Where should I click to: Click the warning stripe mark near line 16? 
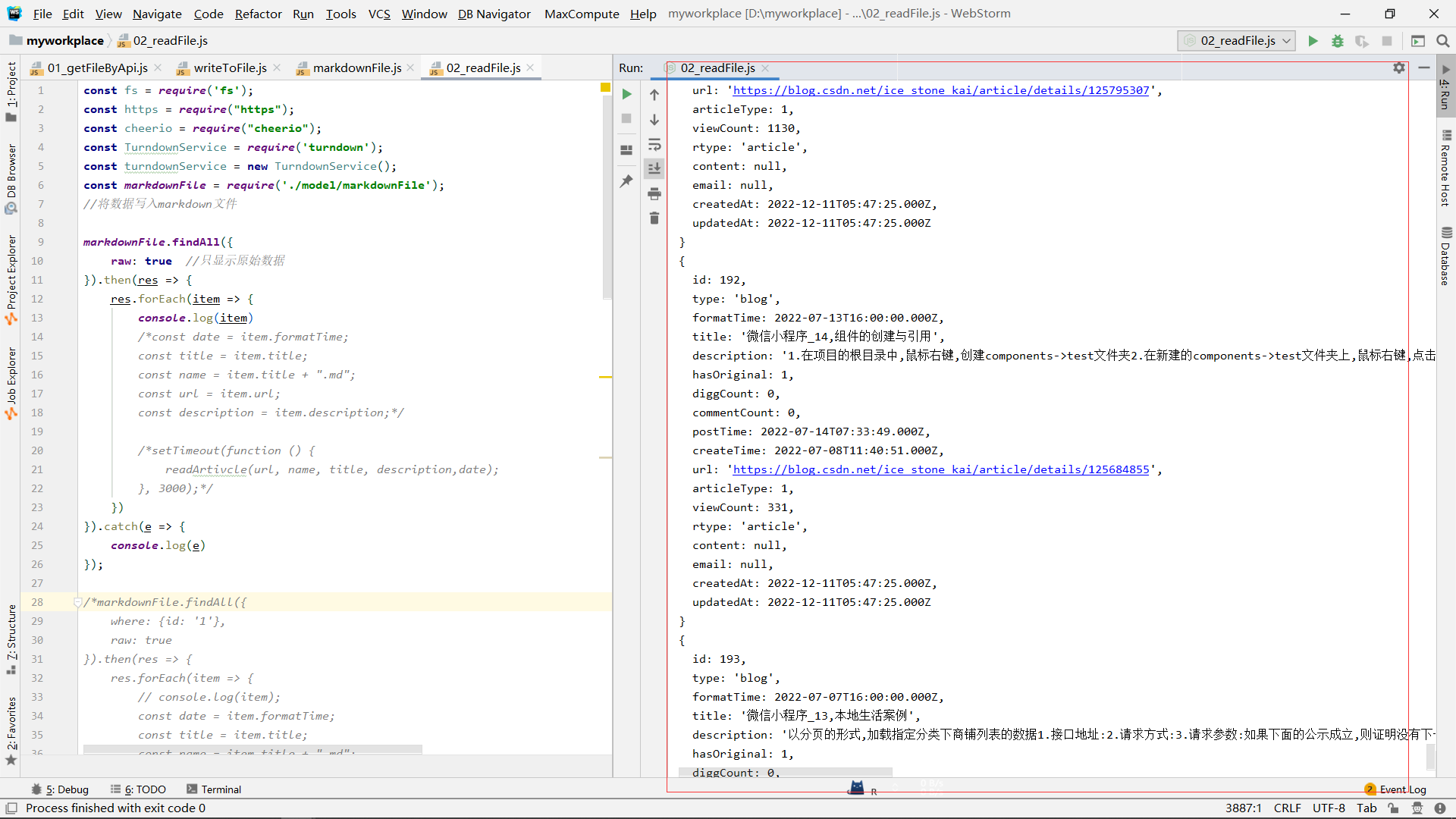pos(605,377)
